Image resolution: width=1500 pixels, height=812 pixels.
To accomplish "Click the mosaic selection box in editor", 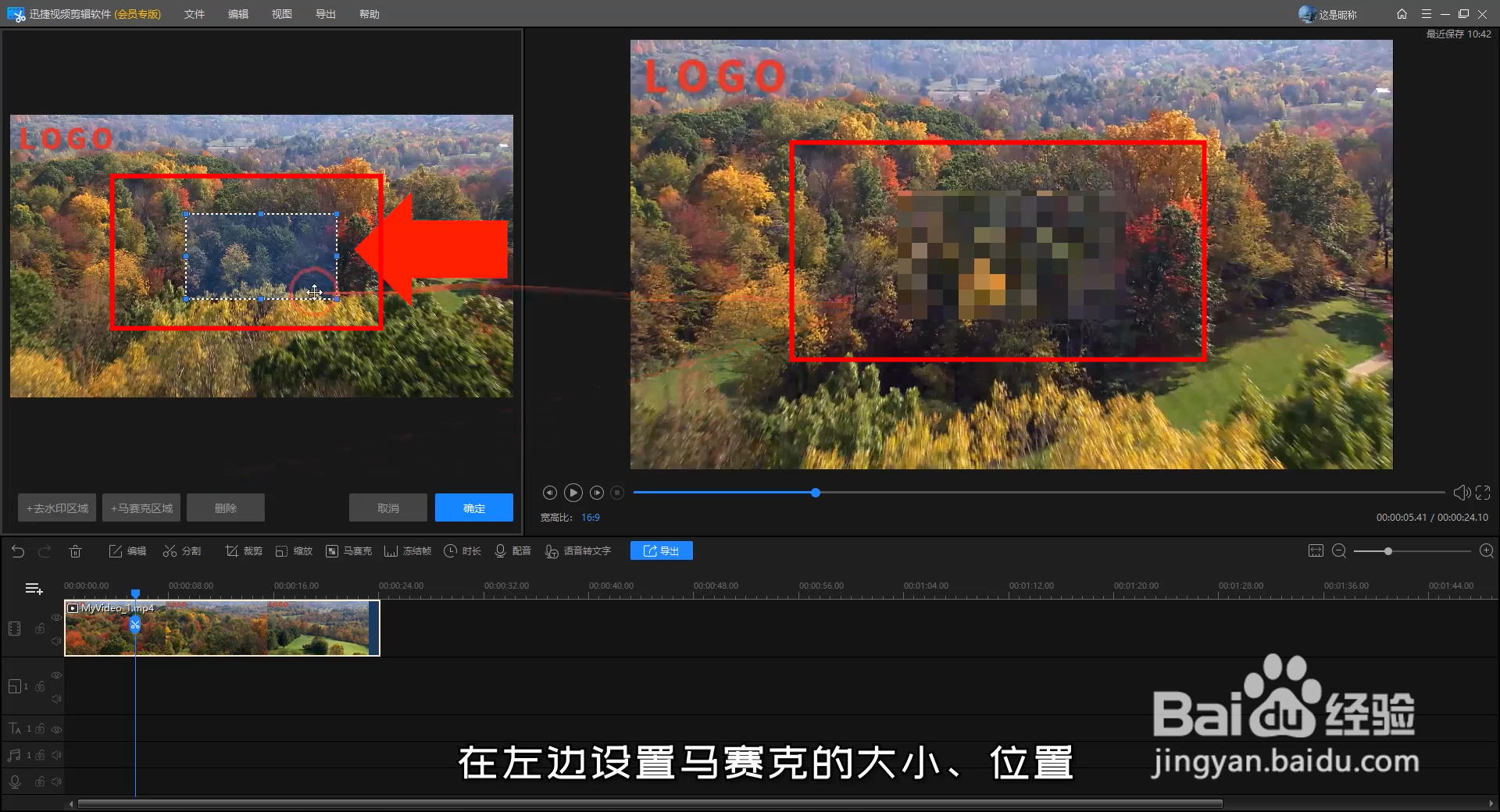I will (261, 256).
